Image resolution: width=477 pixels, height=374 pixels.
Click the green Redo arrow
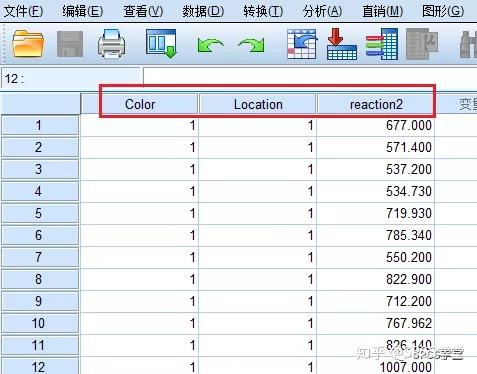[252, 45]
